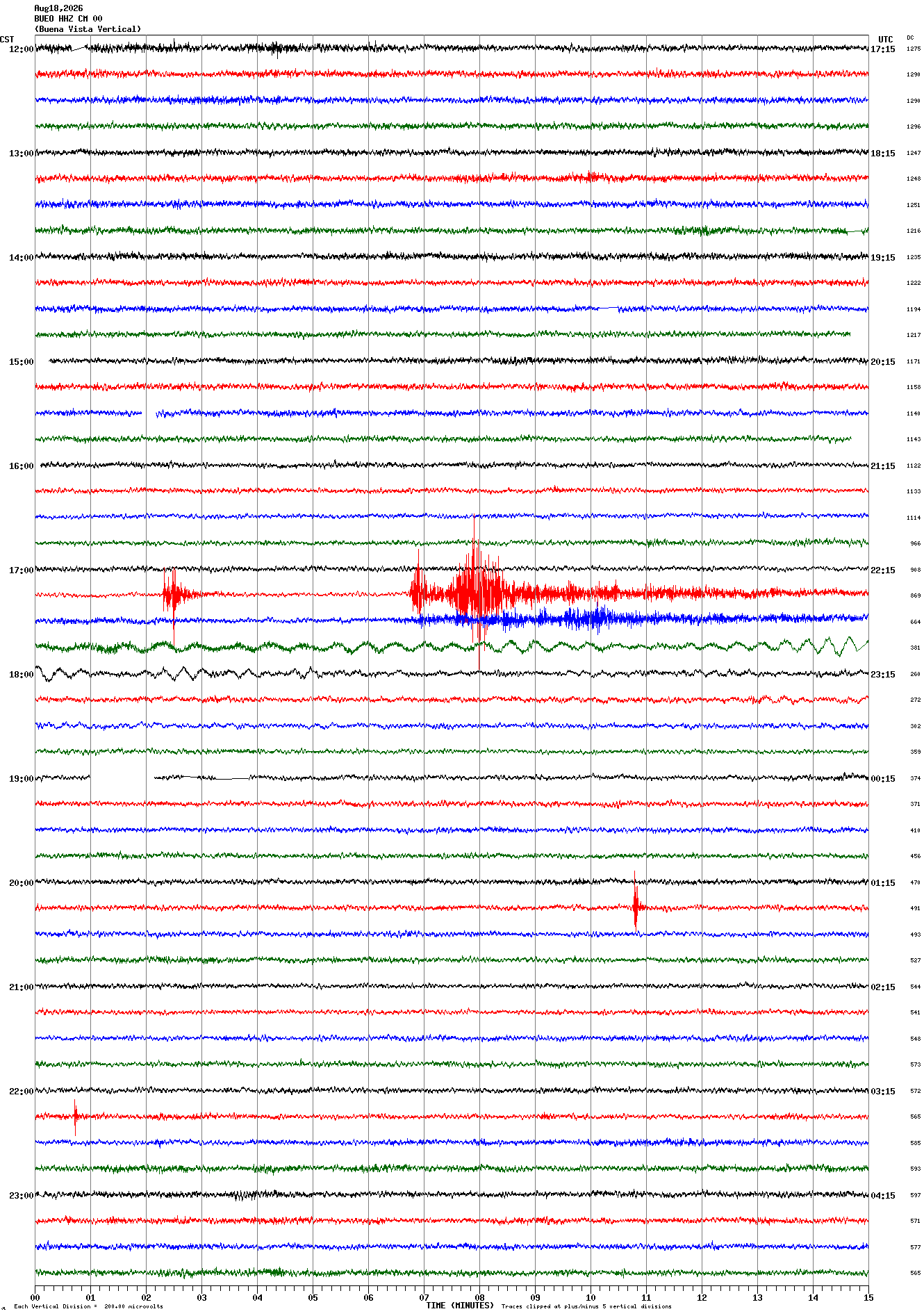The width and height of the screenshot is (924, 1316).
Task: Click the red burst near minute 2.5 below the 17:00 trace
Action: 174,595
